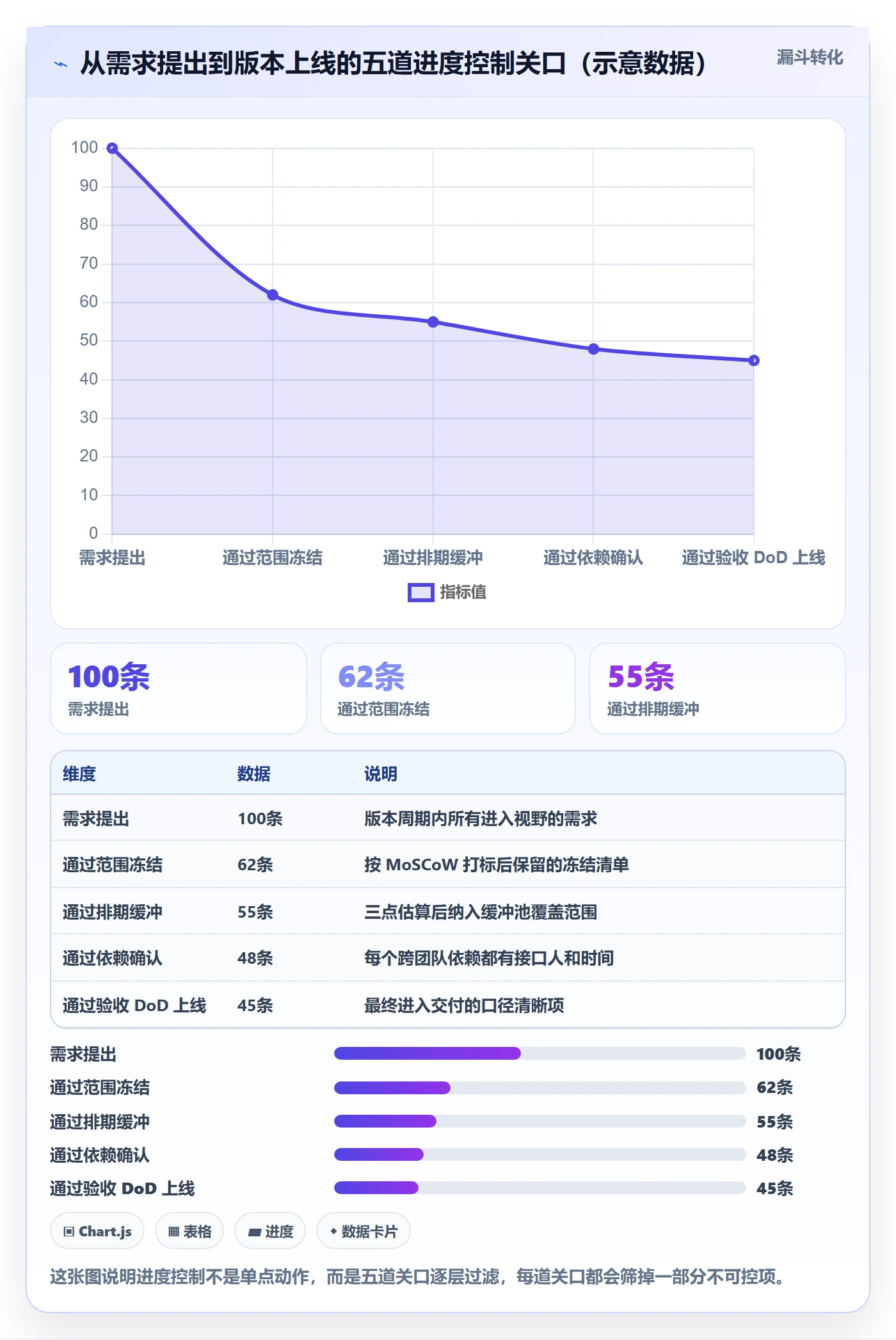Click the summary sentence at the bottom
Screen dimensions: 896x1340
417,1277
